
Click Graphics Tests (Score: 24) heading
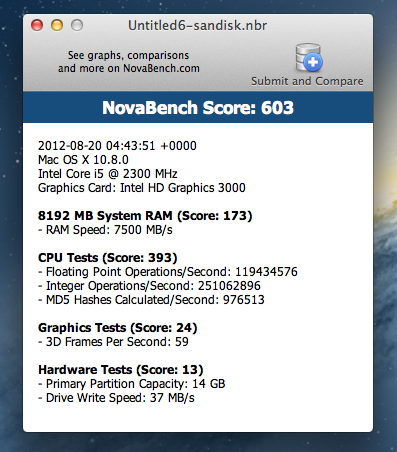118,328
